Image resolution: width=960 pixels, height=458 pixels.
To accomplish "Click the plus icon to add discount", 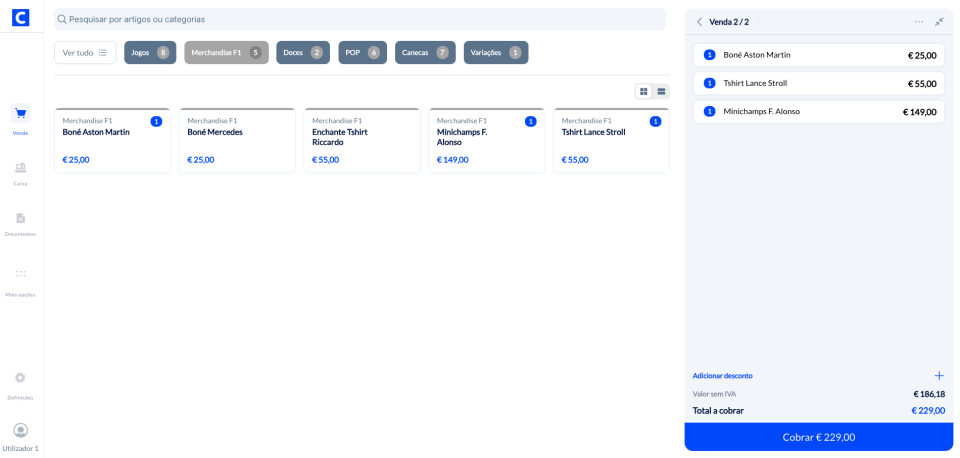I will [x=938, y=376].
